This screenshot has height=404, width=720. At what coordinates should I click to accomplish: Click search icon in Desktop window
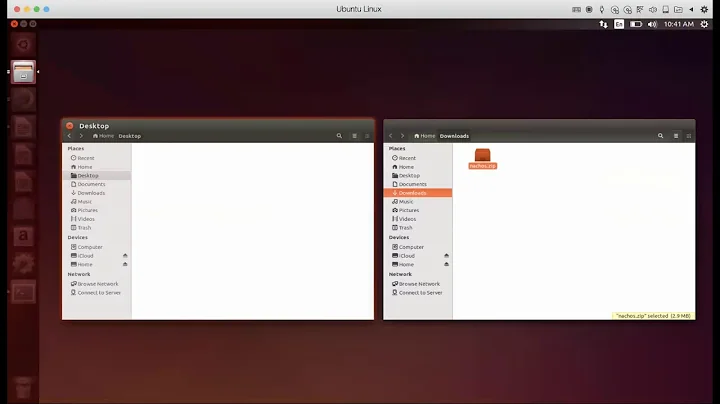pyautogui.click(x=339, y=136)
